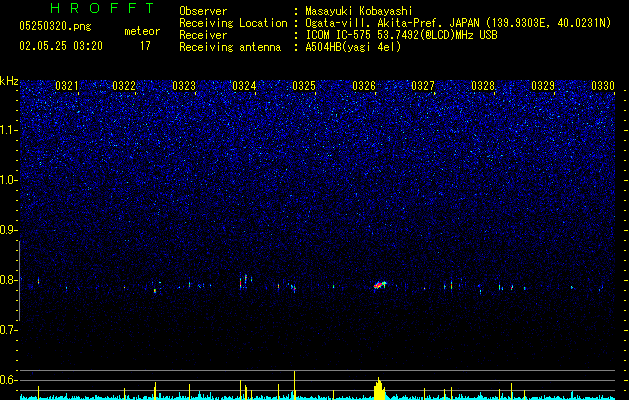Image resolution: width=629 pixels, height=400 pixels.
Task: Click the tall yellow spike below 0325
Action: tap(294, 385)
